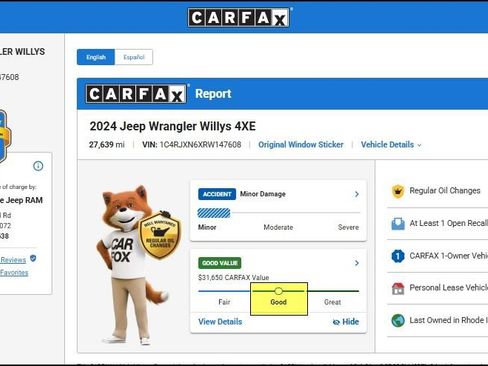Click the CARFAX 1-Owner badge icon

[398, 256]
